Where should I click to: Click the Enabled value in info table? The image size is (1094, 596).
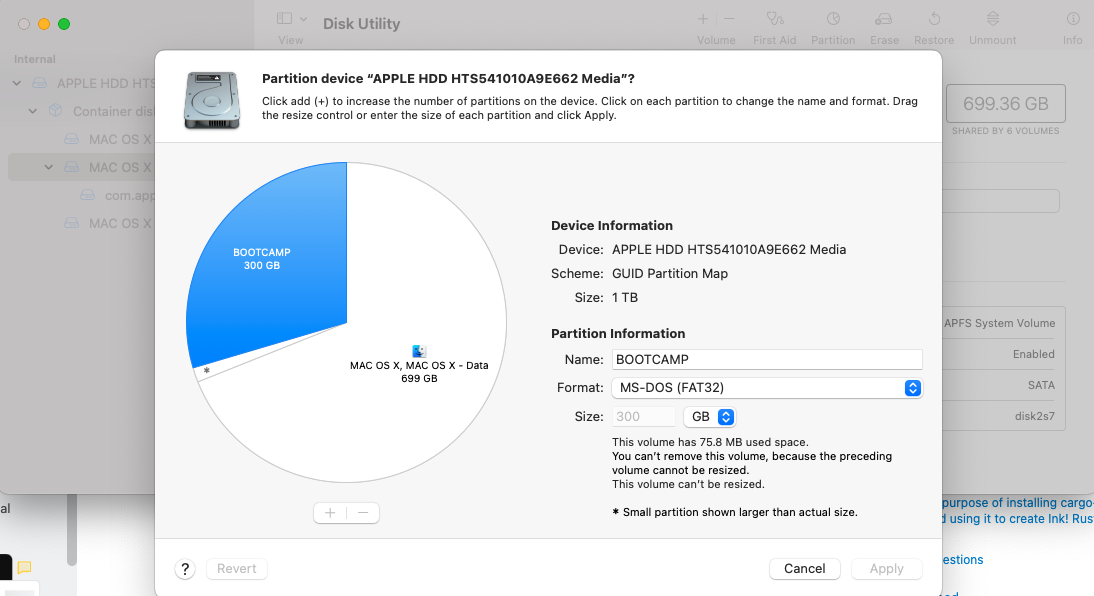[1034, 354]
